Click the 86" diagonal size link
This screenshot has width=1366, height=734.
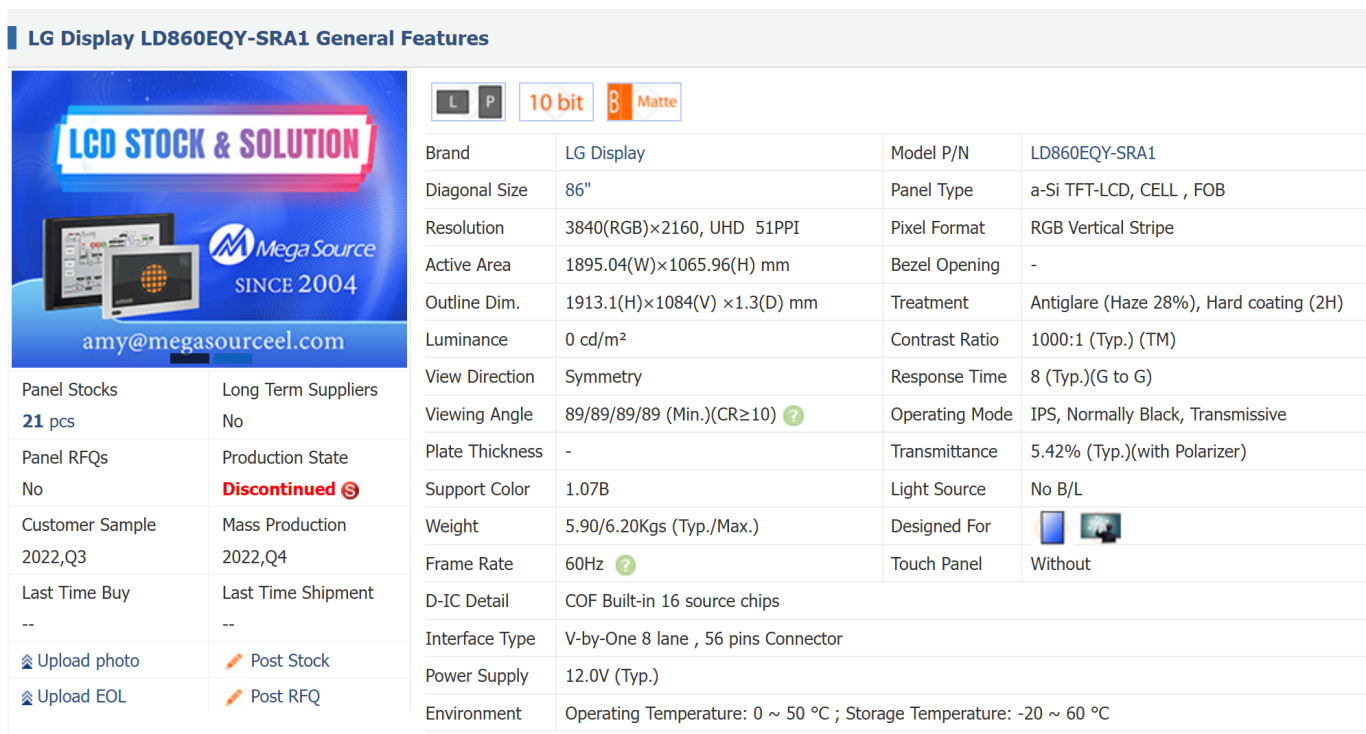[x=578, y=190]
